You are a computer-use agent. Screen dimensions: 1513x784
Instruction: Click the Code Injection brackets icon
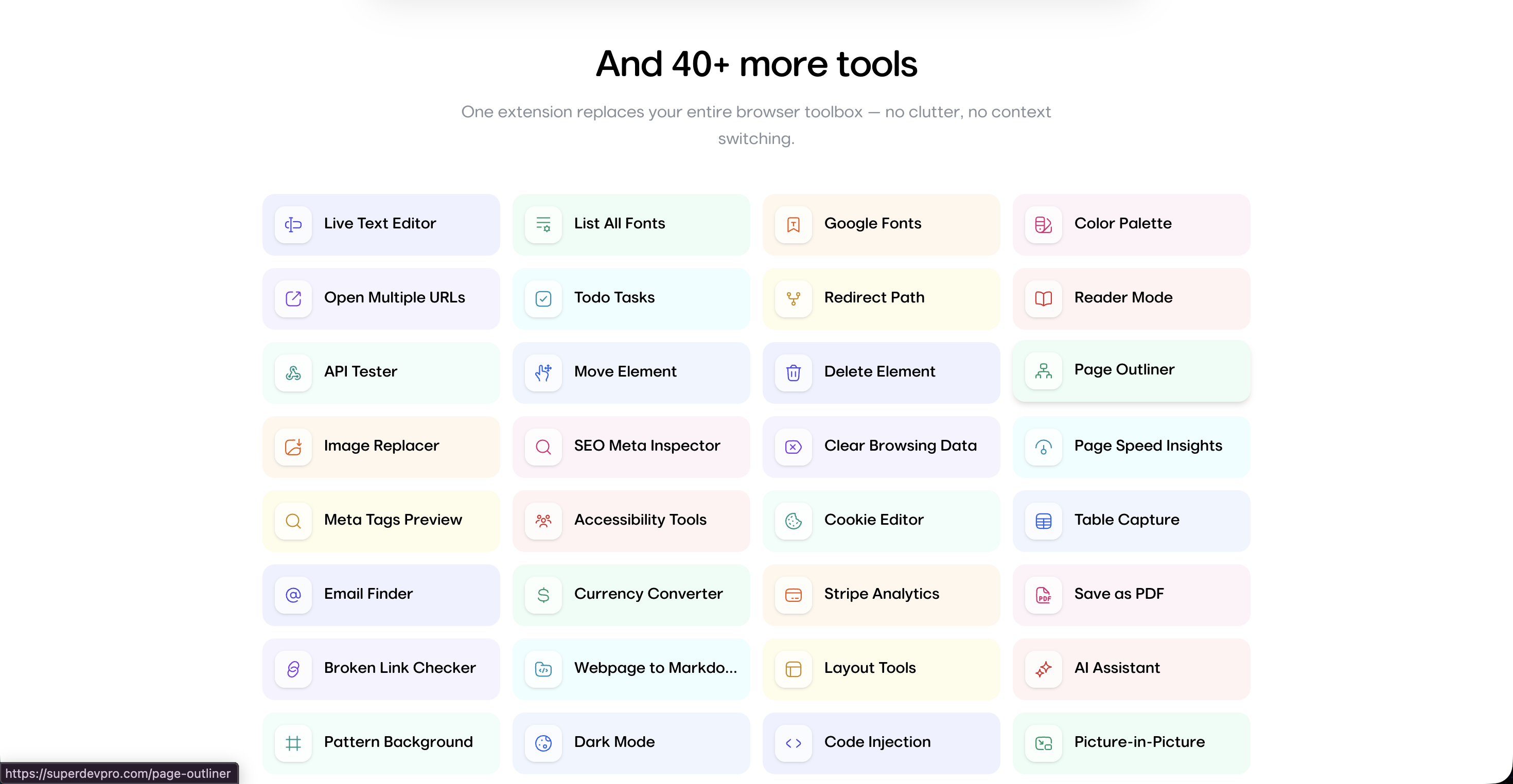pos(794,742)
